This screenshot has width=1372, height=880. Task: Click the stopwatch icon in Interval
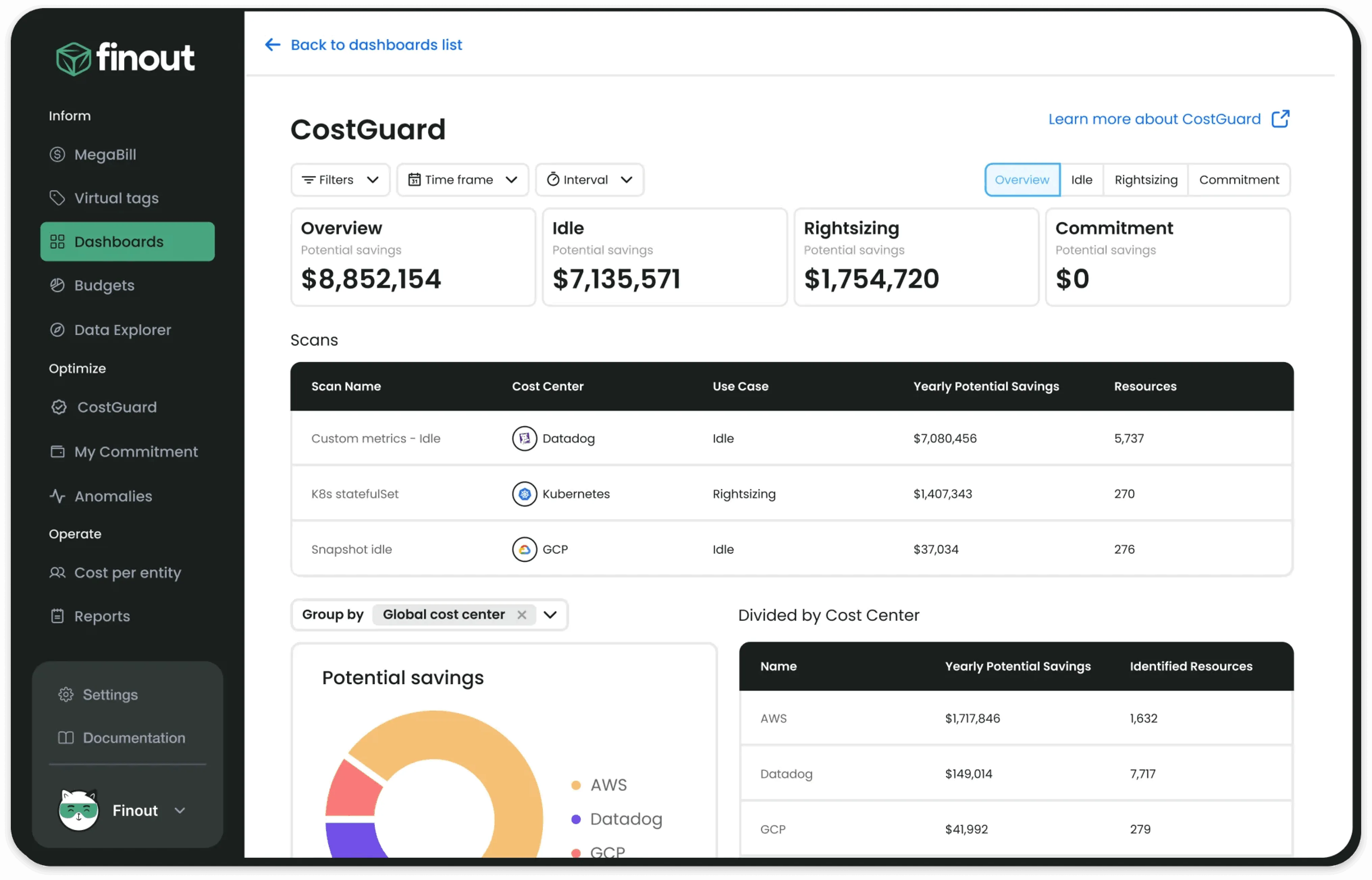[553, 179]
